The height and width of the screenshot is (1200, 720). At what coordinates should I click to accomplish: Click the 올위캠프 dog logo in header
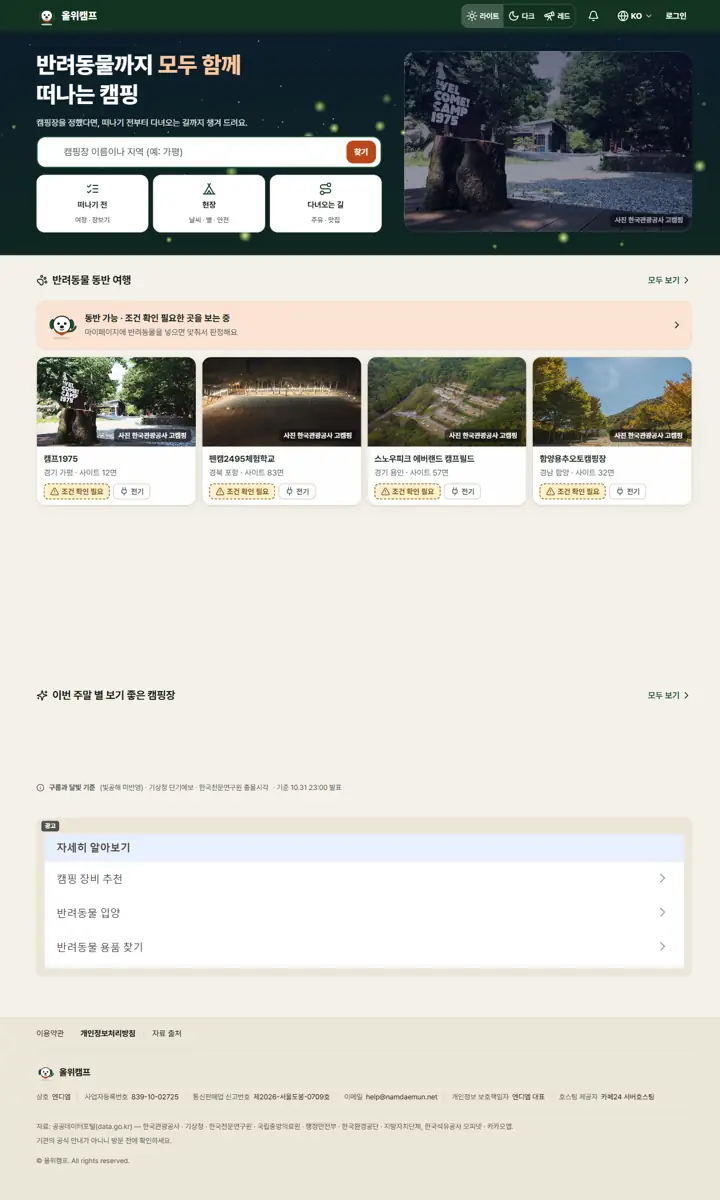click(x=46, y=16)
